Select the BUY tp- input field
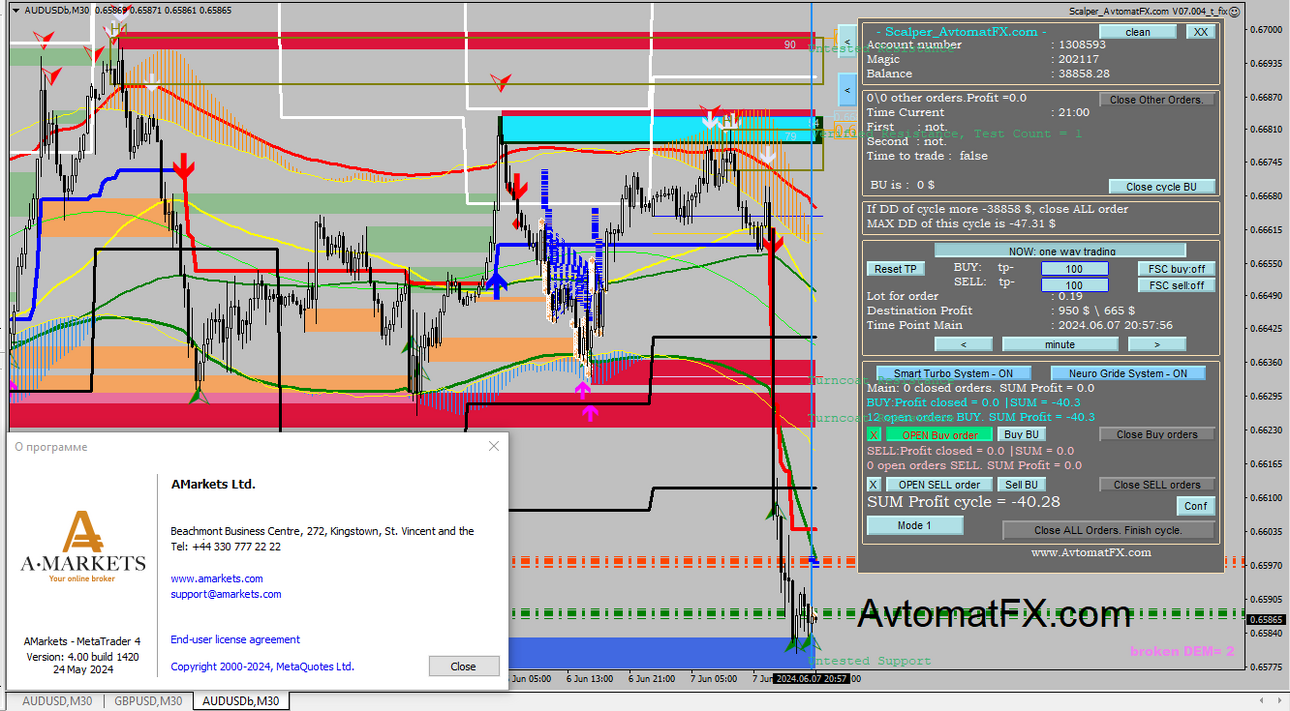1290x711 pixels. click(x=1074, y=269)
